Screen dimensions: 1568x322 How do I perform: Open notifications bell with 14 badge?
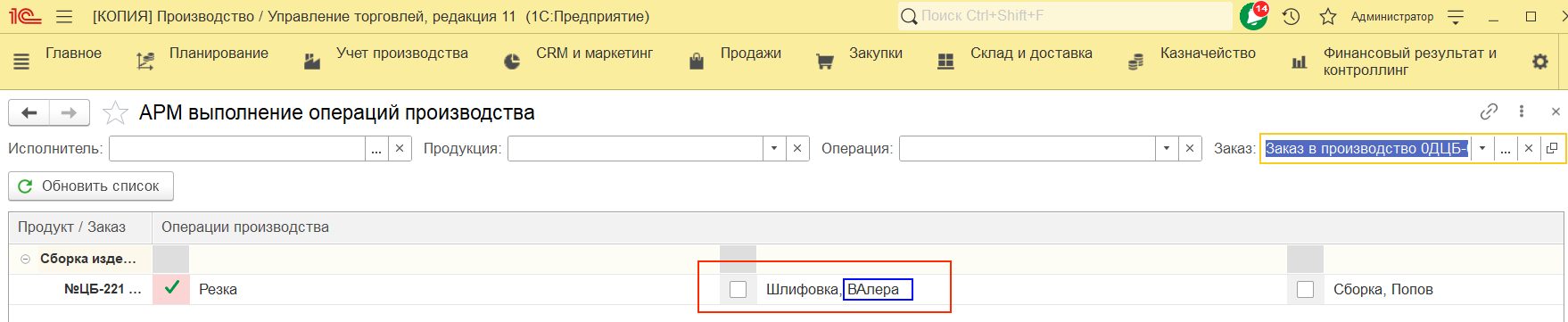coord(1254,16)
